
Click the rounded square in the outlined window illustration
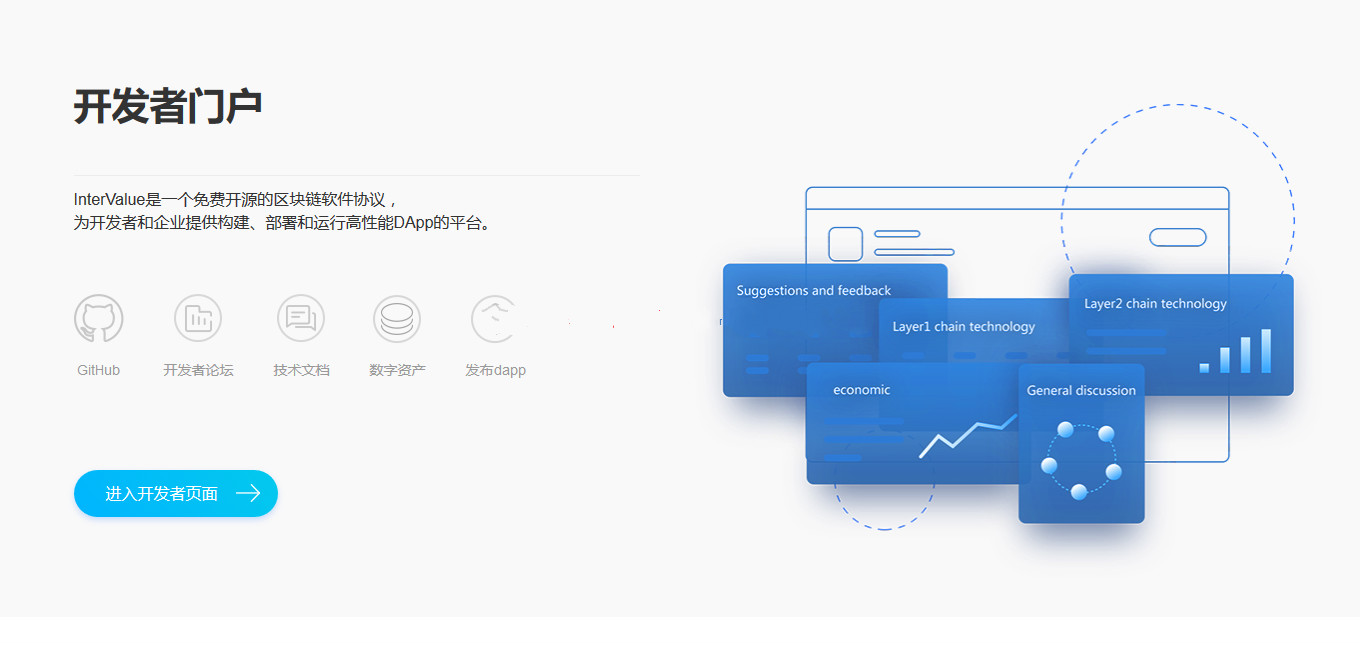845,244
